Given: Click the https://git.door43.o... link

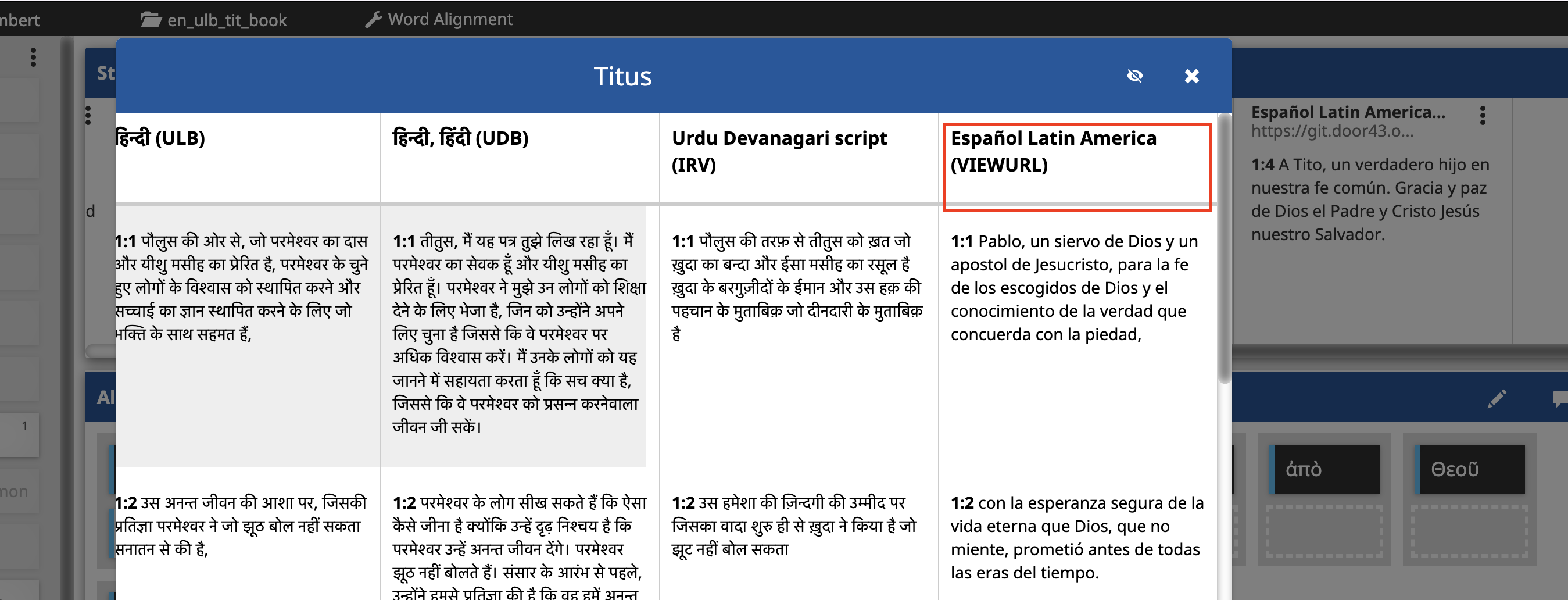Looking at the screenshot, I should point(1332,131).
